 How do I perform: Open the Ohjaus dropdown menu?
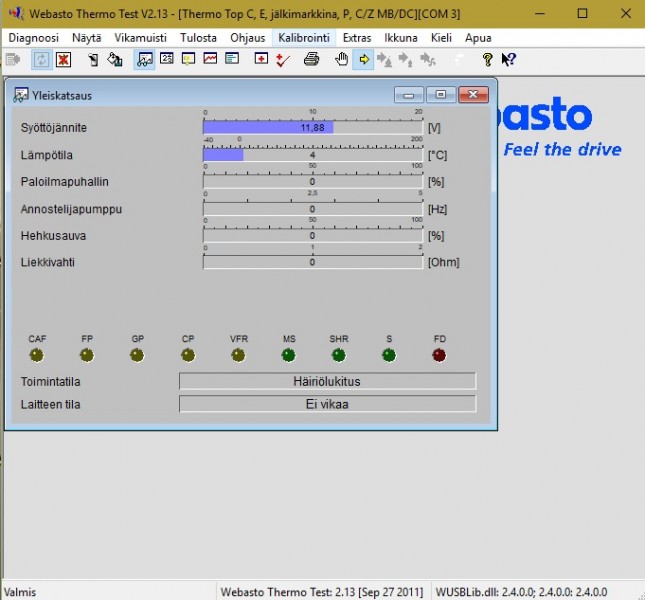248,38
